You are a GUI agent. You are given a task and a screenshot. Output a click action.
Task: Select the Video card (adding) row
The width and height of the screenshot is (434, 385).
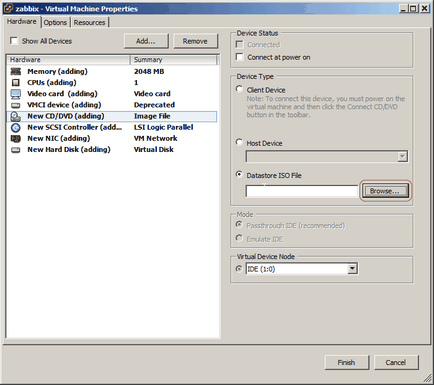click(112, 94)
